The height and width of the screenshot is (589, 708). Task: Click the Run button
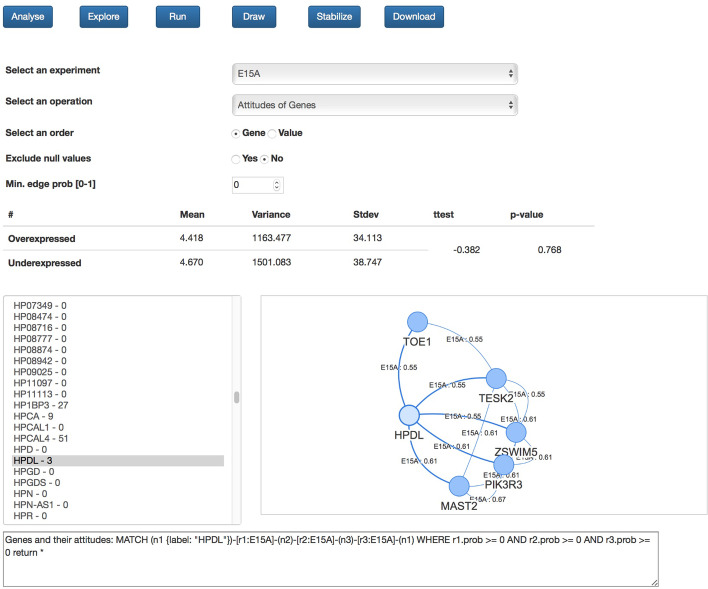[178, 17]
